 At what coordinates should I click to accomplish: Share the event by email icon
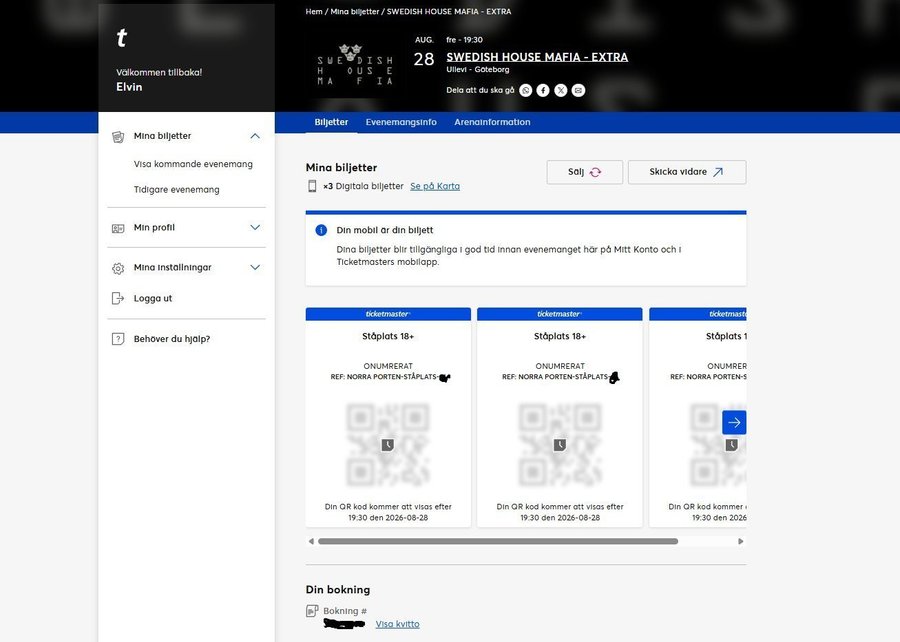point(578,90)
